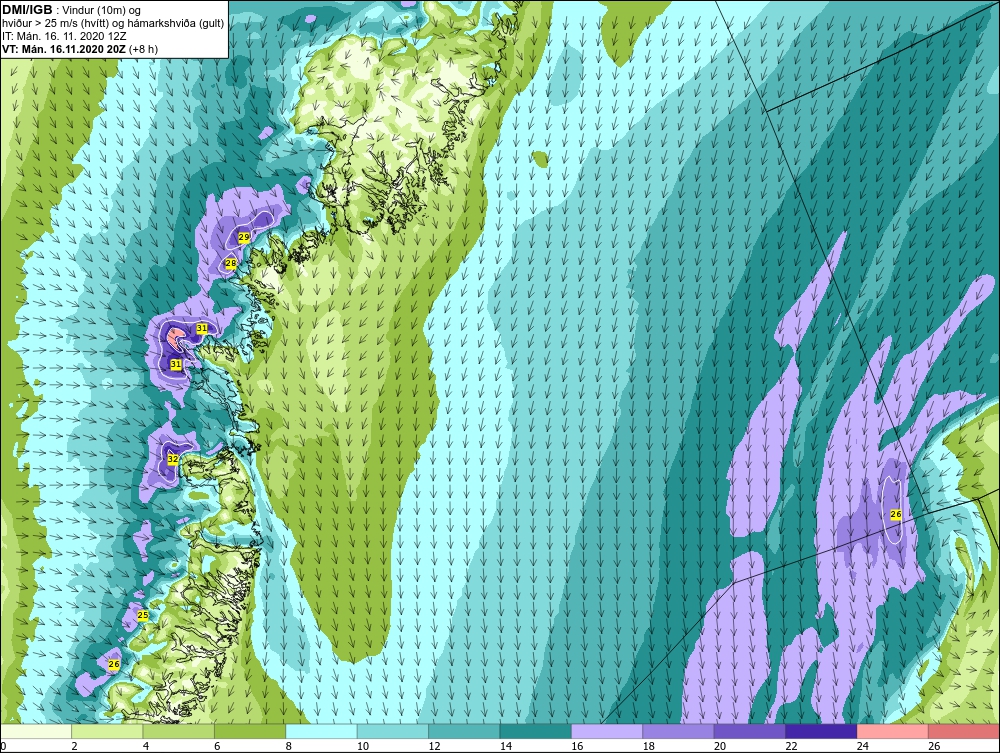Click the legend scale number 2
The image size is (1000, 753).
75,746
